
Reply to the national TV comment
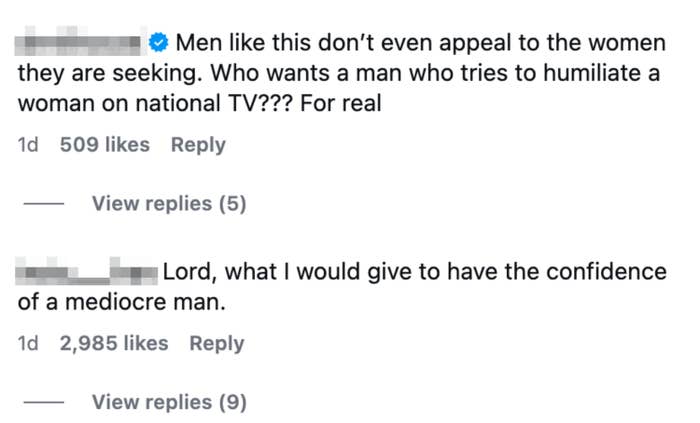[x=198, y=145]
